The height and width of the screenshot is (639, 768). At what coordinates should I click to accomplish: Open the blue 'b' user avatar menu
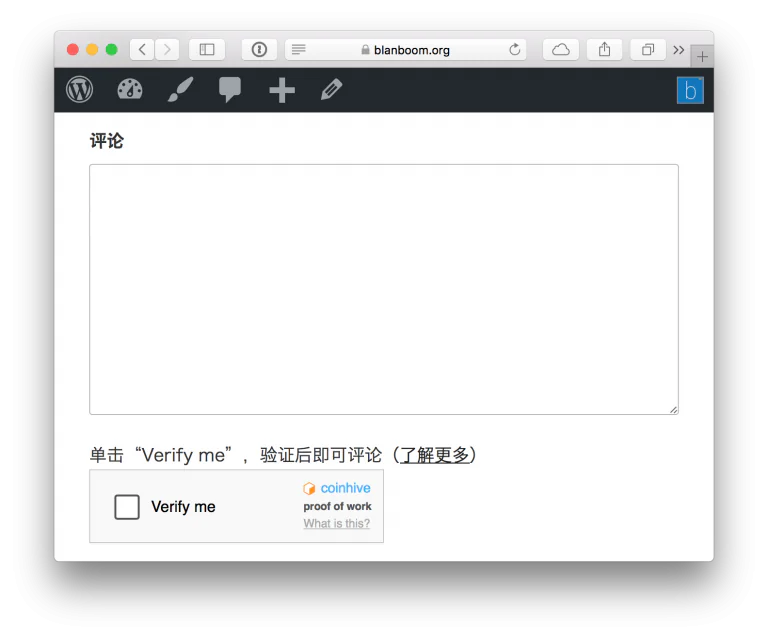pyautogui.click(x=690, y=91)
